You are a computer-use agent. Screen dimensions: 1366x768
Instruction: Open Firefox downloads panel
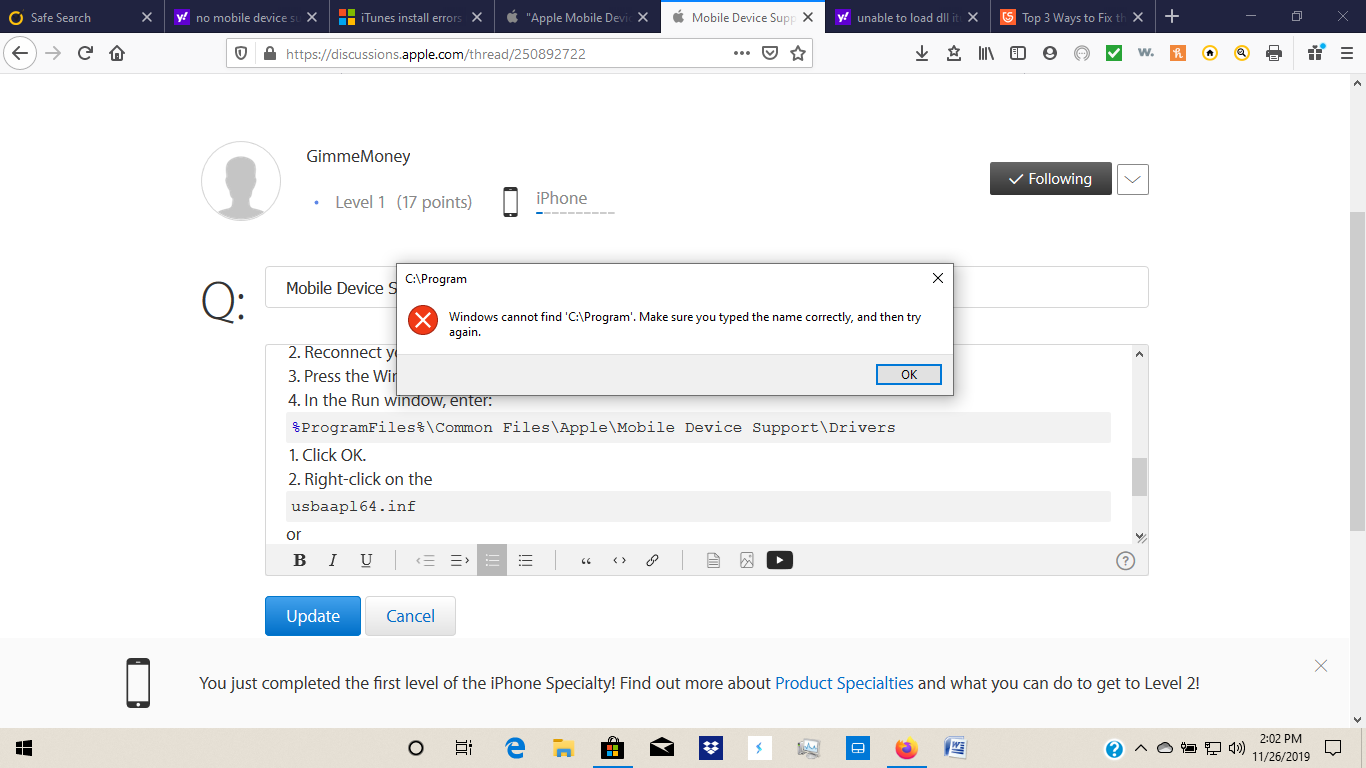pyautogui.click(x=922, y=53)
